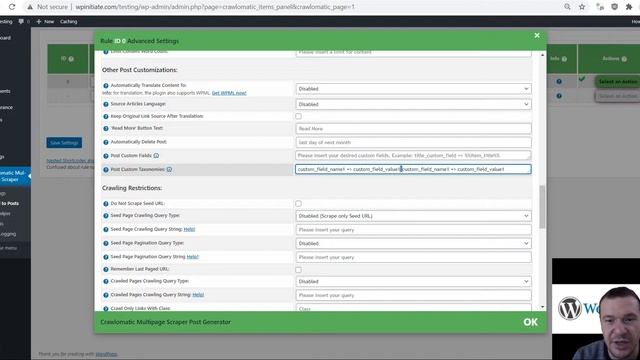The width and height of the screenshot is (640, 360).
Task: Show help for Do Not Scrape Seed URL
Action: coord(106,204)
